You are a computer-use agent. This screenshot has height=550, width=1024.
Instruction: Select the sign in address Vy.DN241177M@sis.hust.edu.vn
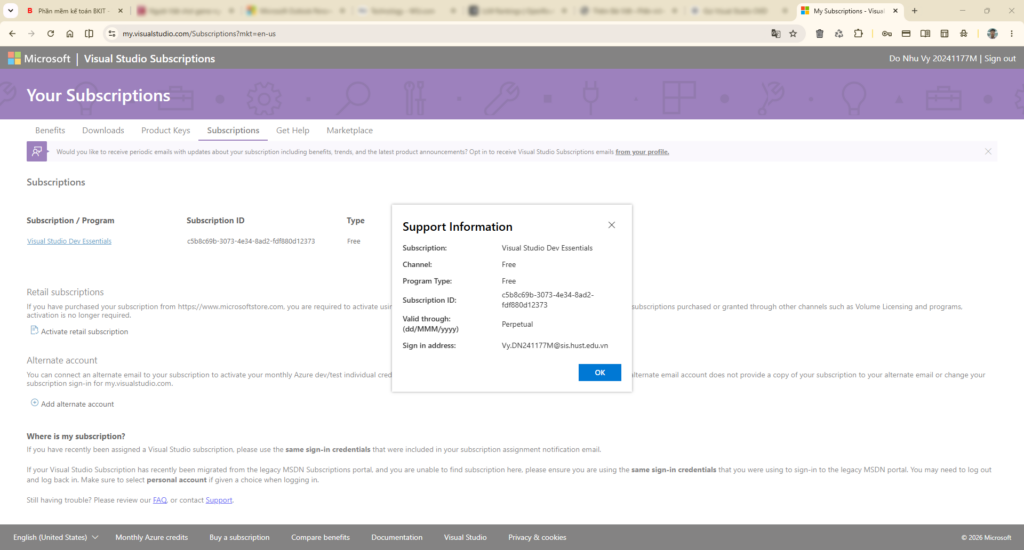coord(554,346)
